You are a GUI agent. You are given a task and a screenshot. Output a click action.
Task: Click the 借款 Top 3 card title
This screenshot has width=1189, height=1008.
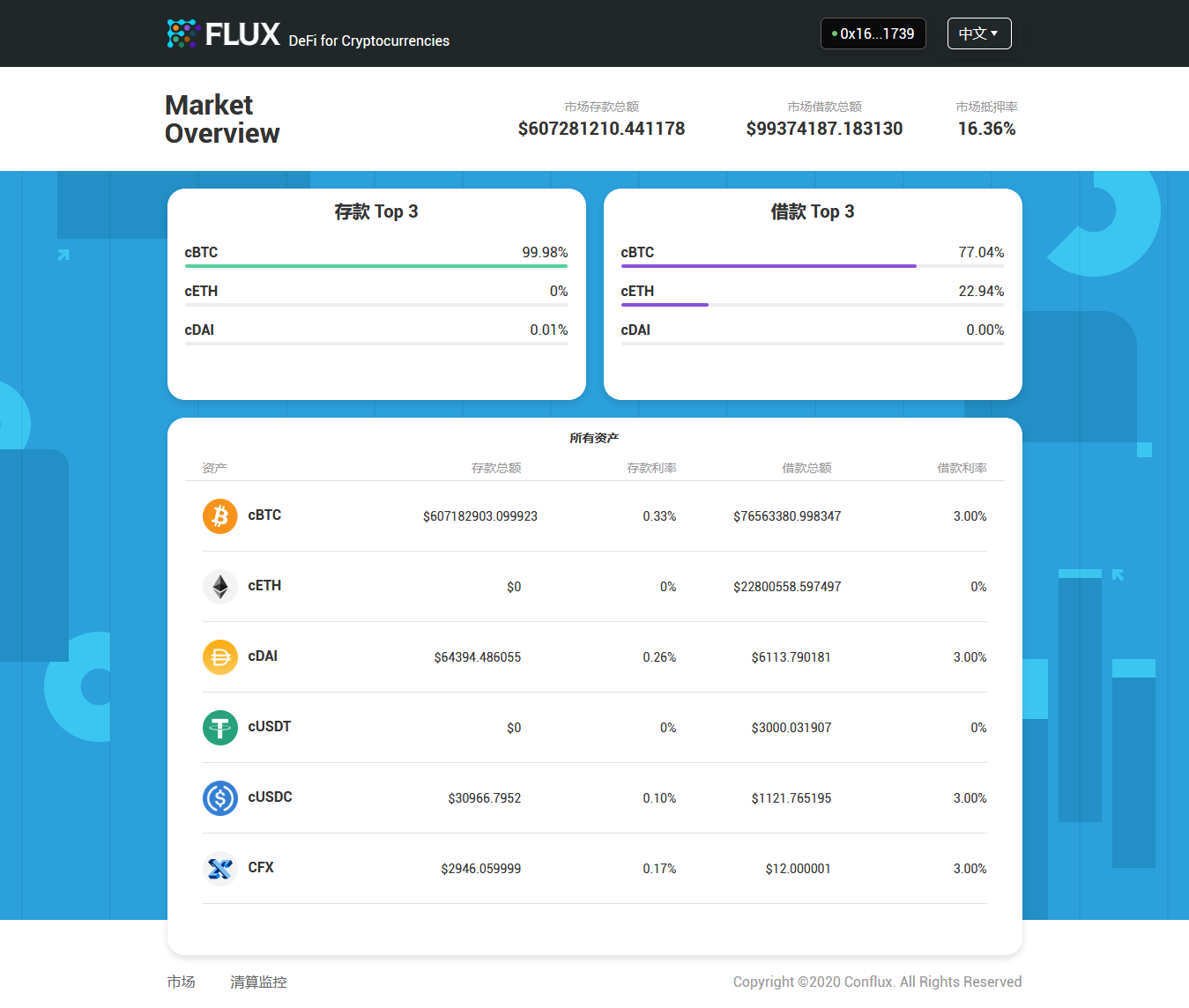point(813,211)
